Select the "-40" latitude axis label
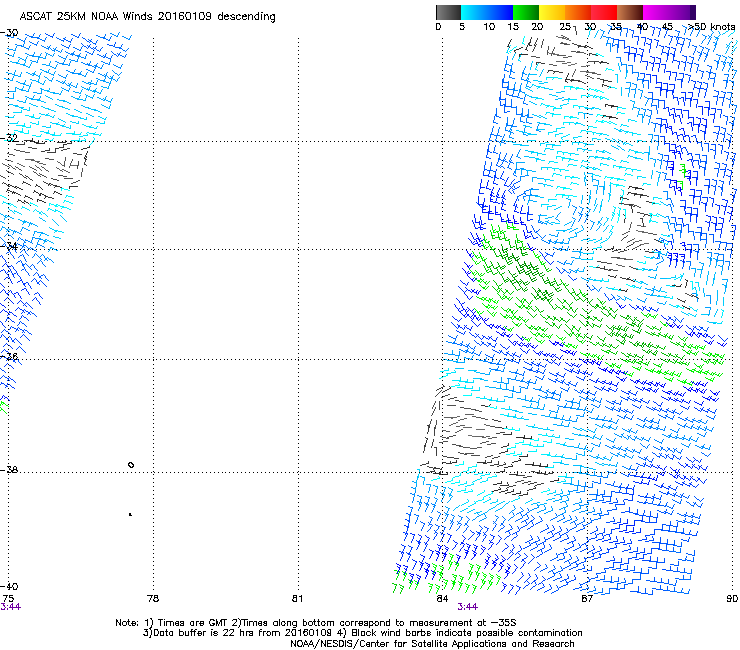740x650 pixels. click(9, 586)
